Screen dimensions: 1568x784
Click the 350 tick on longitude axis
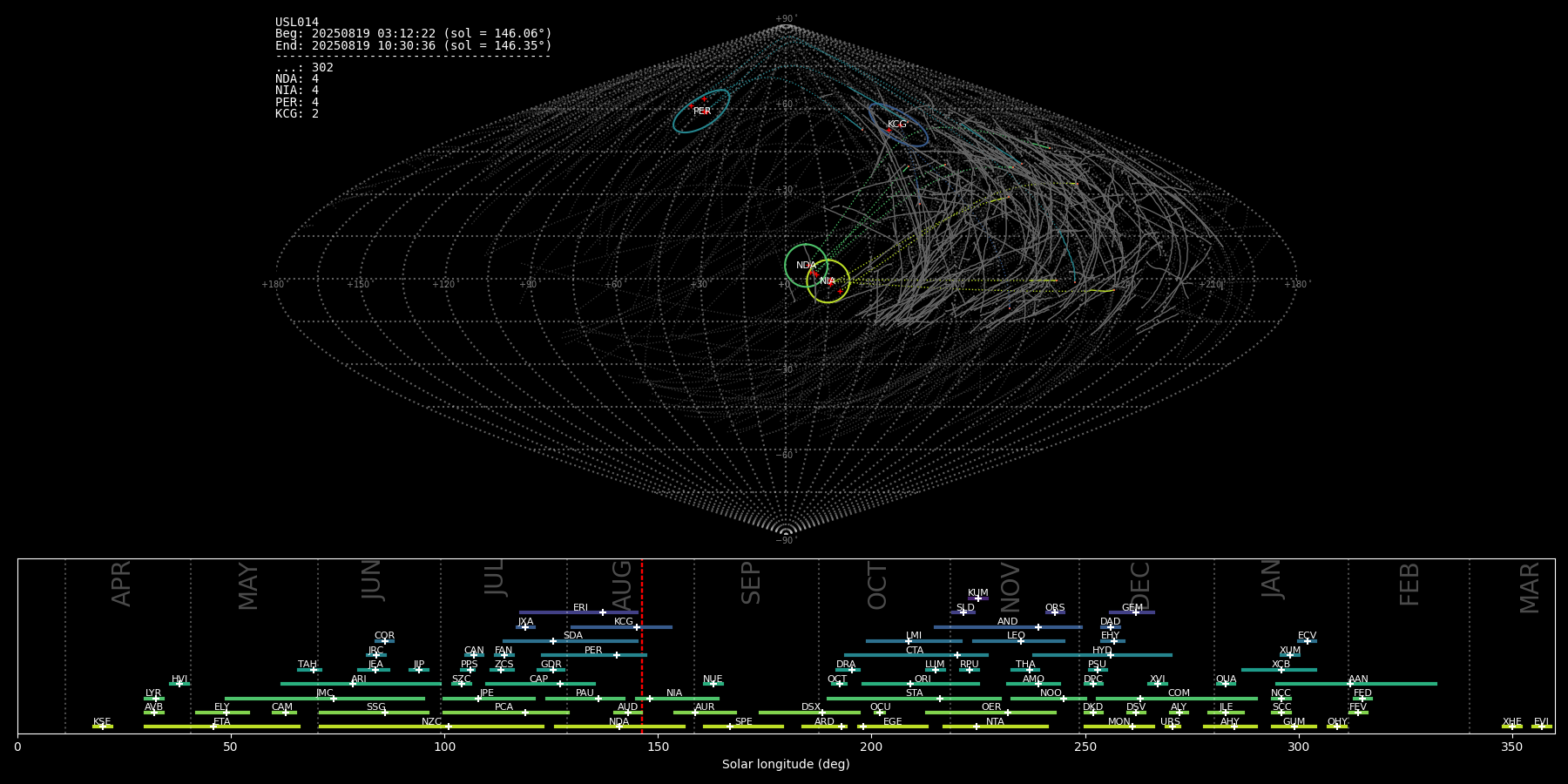pos(1512,747)
